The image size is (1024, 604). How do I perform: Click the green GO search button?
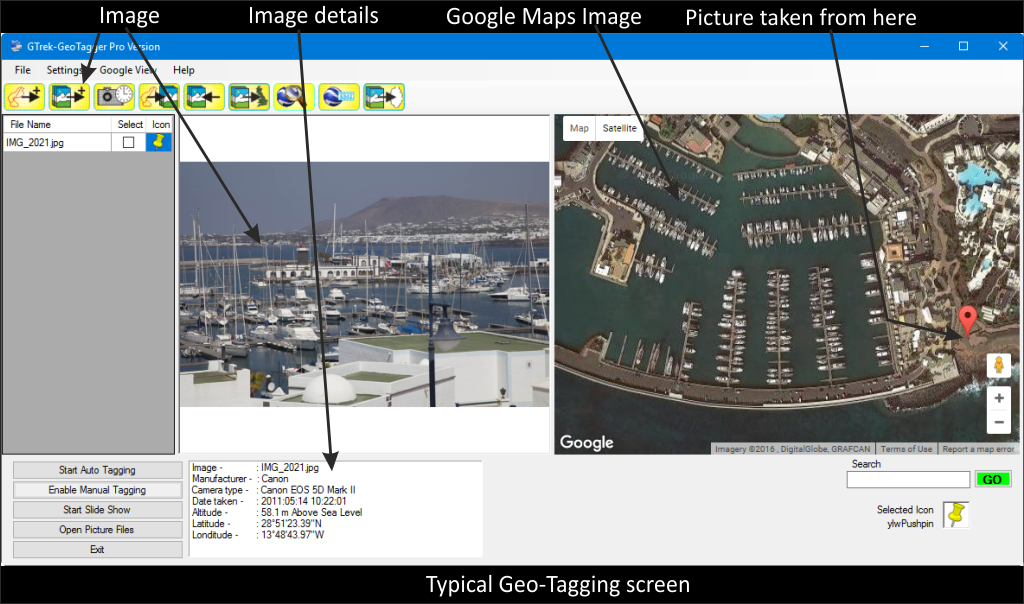[993, 480]
